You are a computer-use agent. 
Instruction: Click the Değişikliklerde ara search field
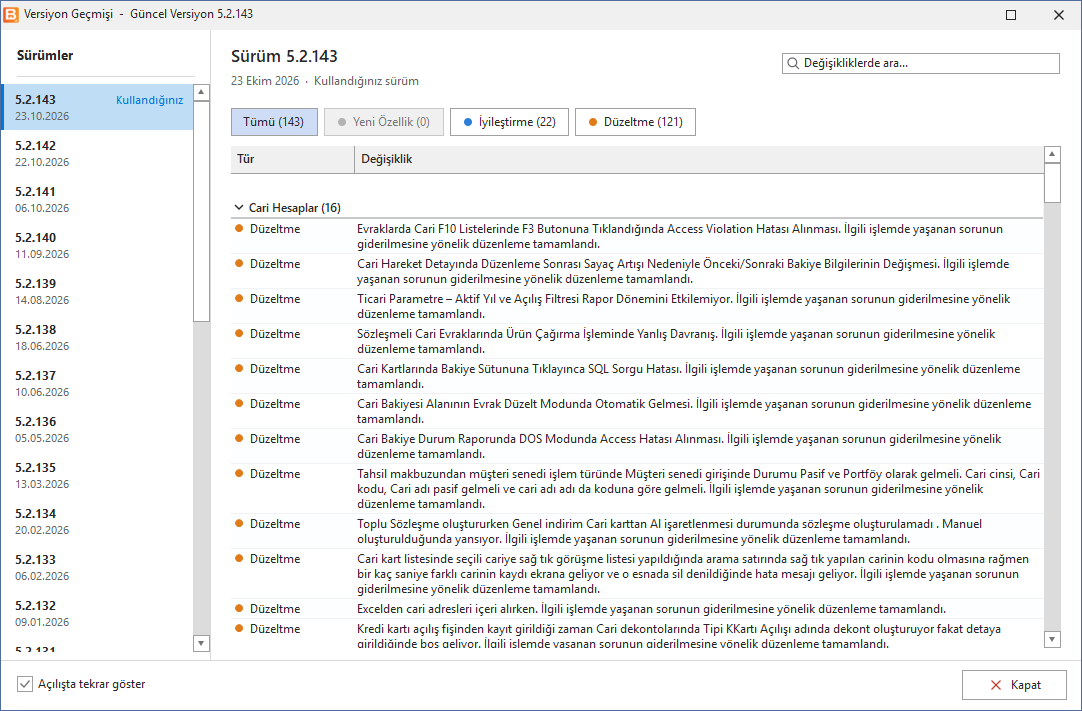[x=921, y=64]
